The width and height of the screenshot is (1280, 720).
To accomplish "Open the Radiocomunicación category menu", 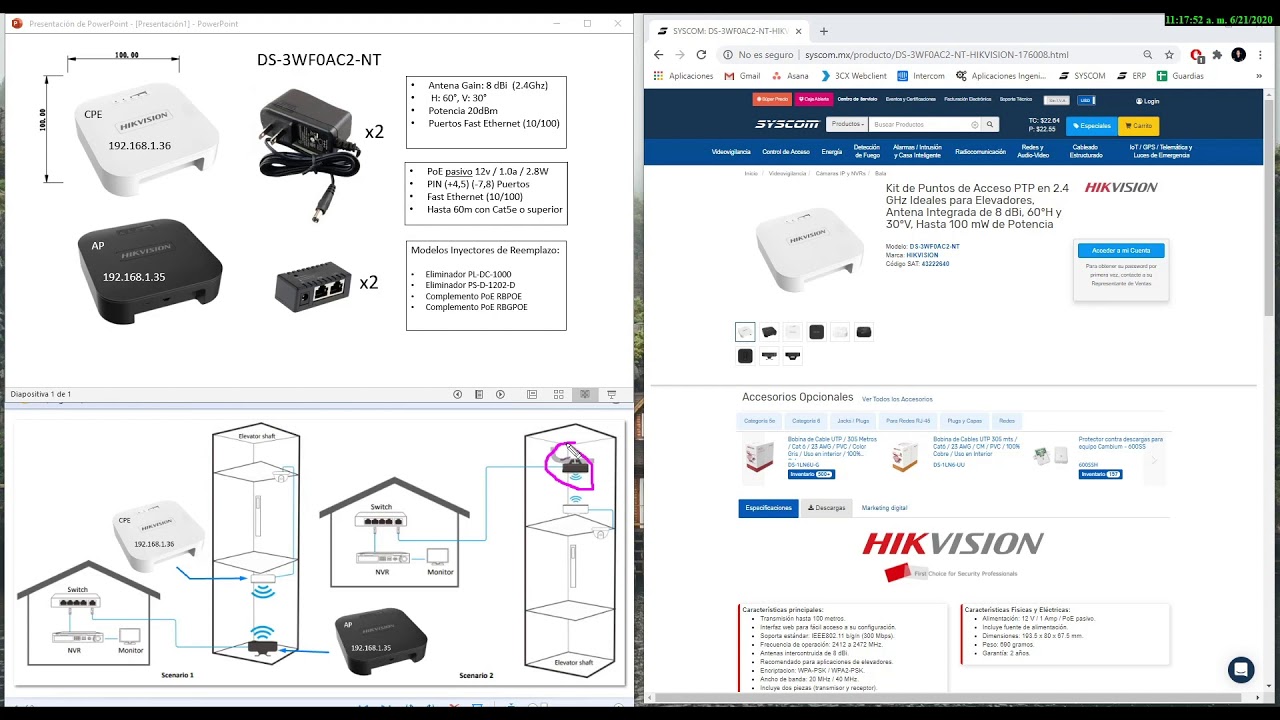I will pyautogui.click(x=981, y=151).
